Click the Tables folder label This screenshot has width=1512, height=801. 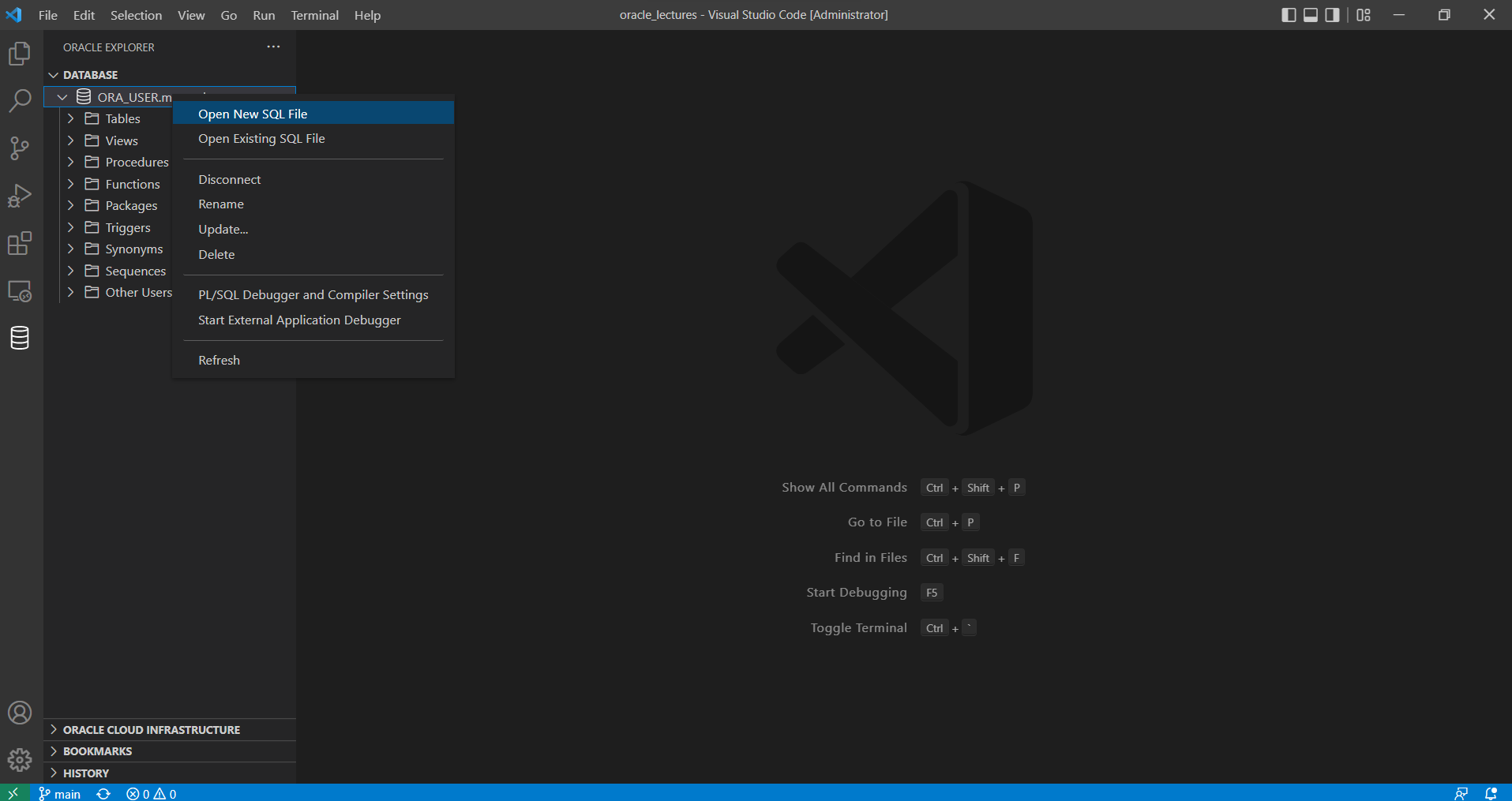pyautogui.click(x=123, y=118)
